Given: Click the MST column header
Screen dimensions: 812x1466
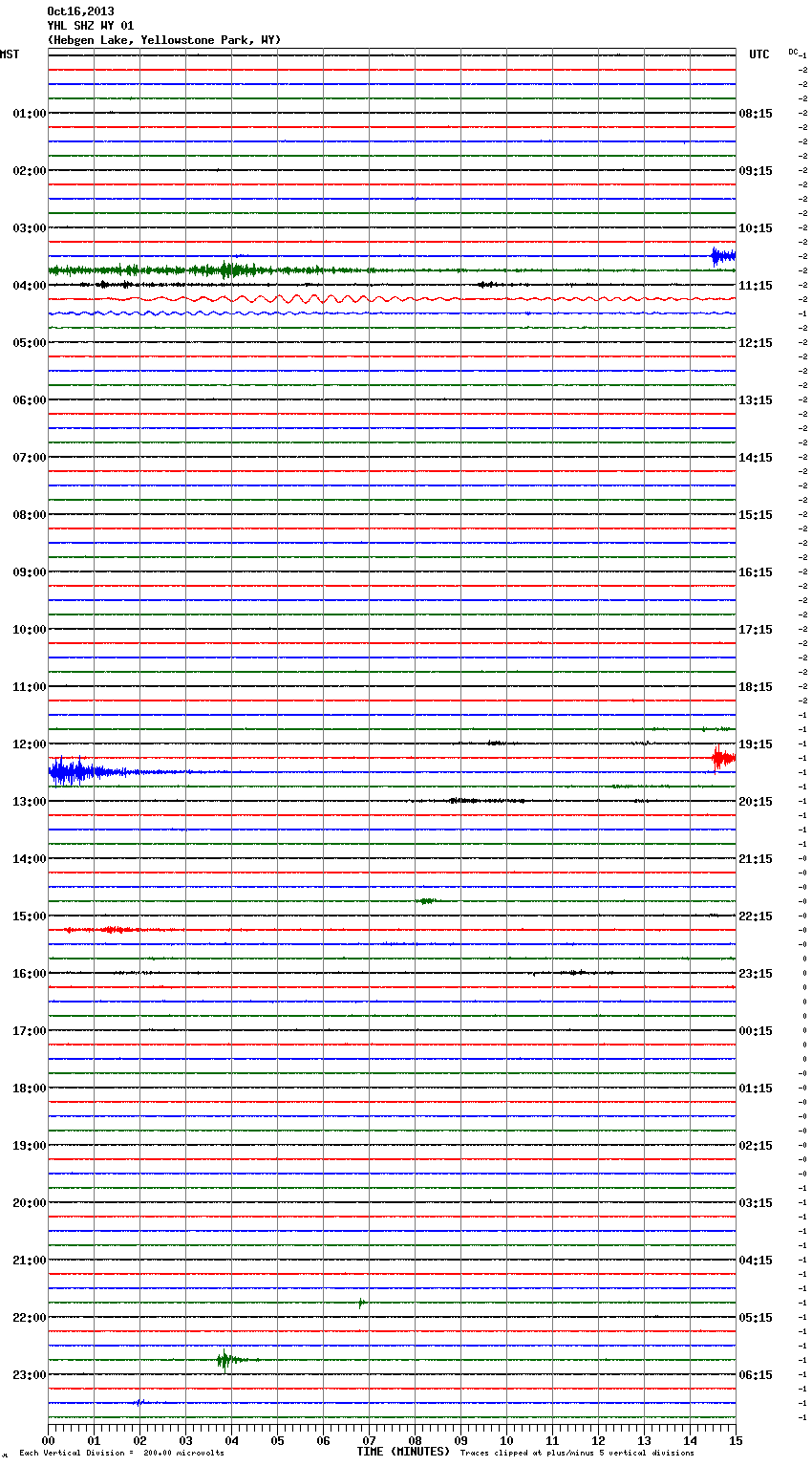Looking at the screenshot, I should [x=10, y=54].
